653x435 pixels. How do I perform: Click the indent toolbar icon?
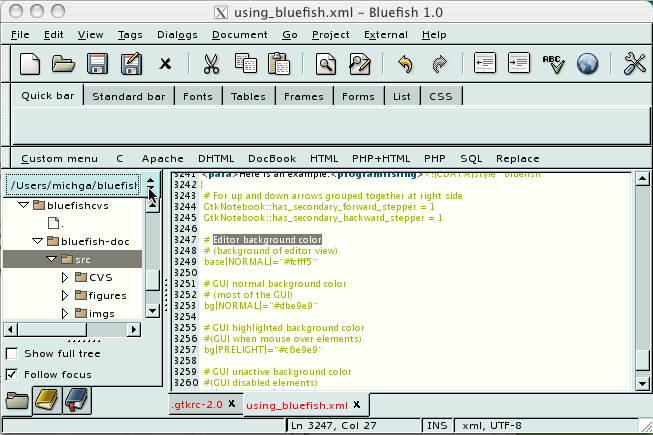519,63
